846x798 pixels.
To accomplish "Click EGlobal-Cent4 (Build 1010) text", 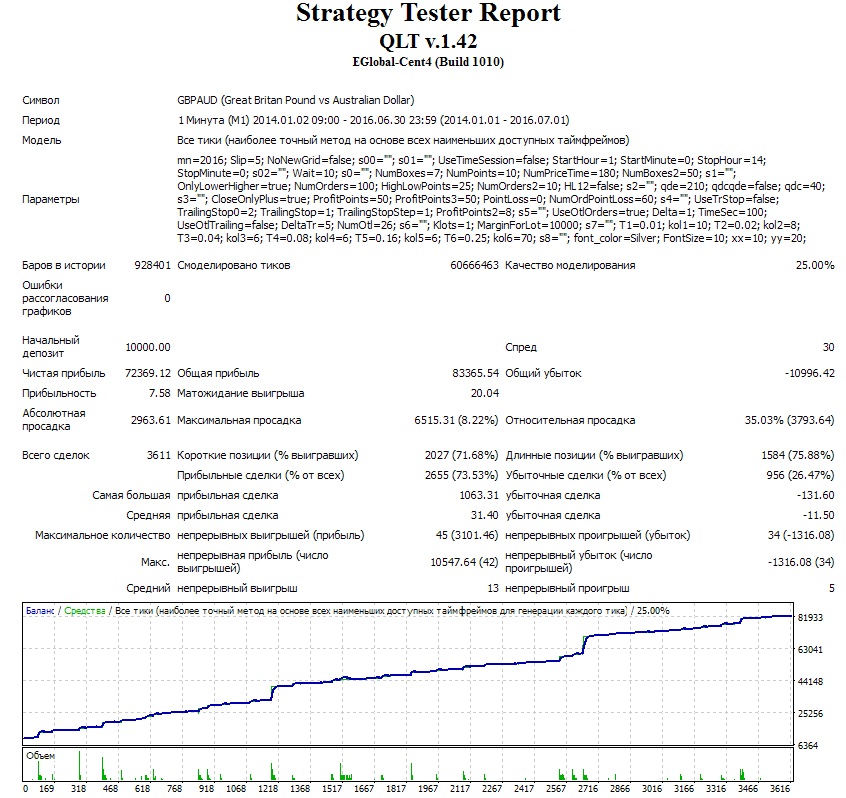I will click(428, 62).
